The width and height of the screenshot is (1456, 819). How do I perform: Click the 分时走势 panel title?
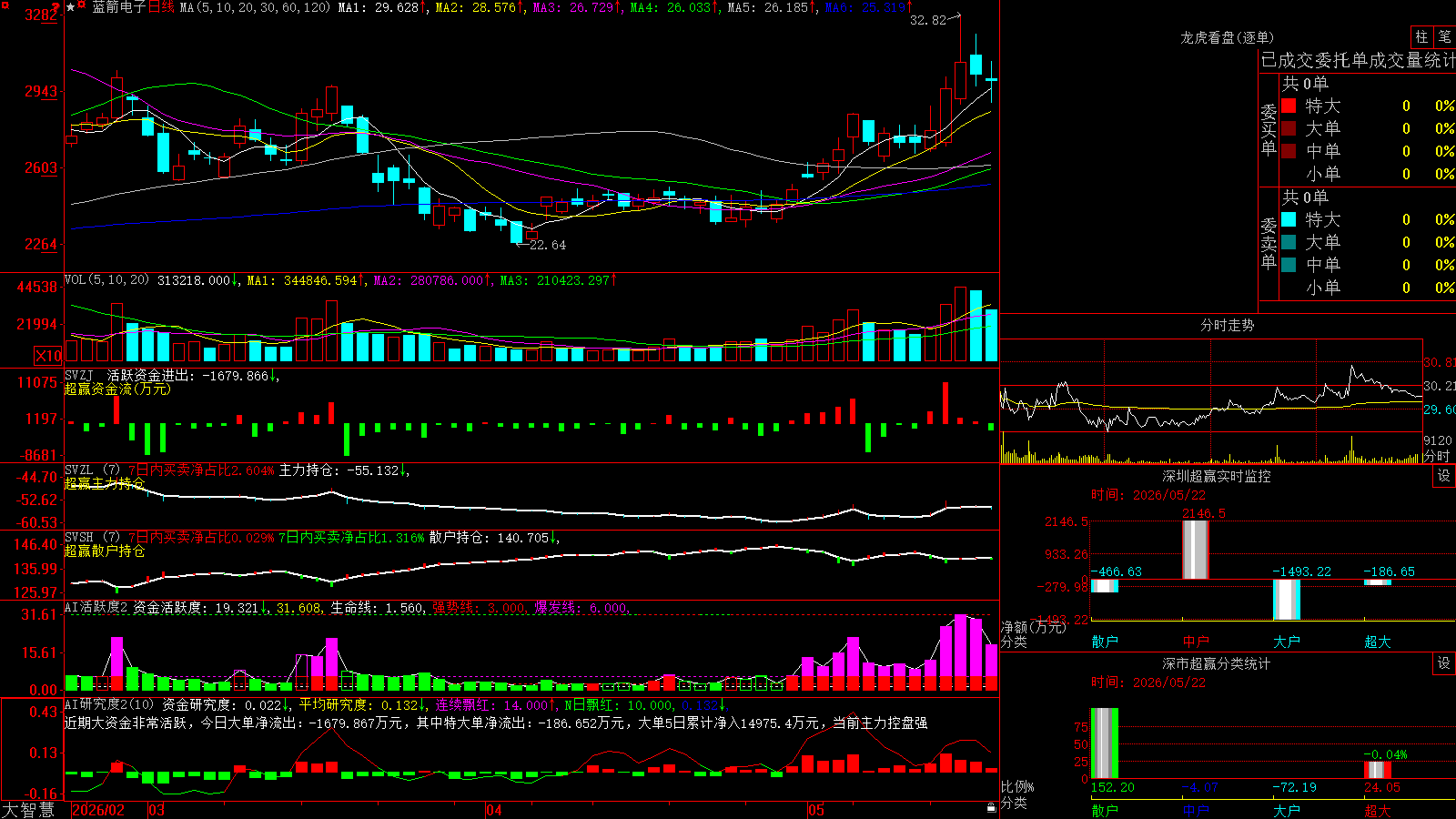(1227, 325)
